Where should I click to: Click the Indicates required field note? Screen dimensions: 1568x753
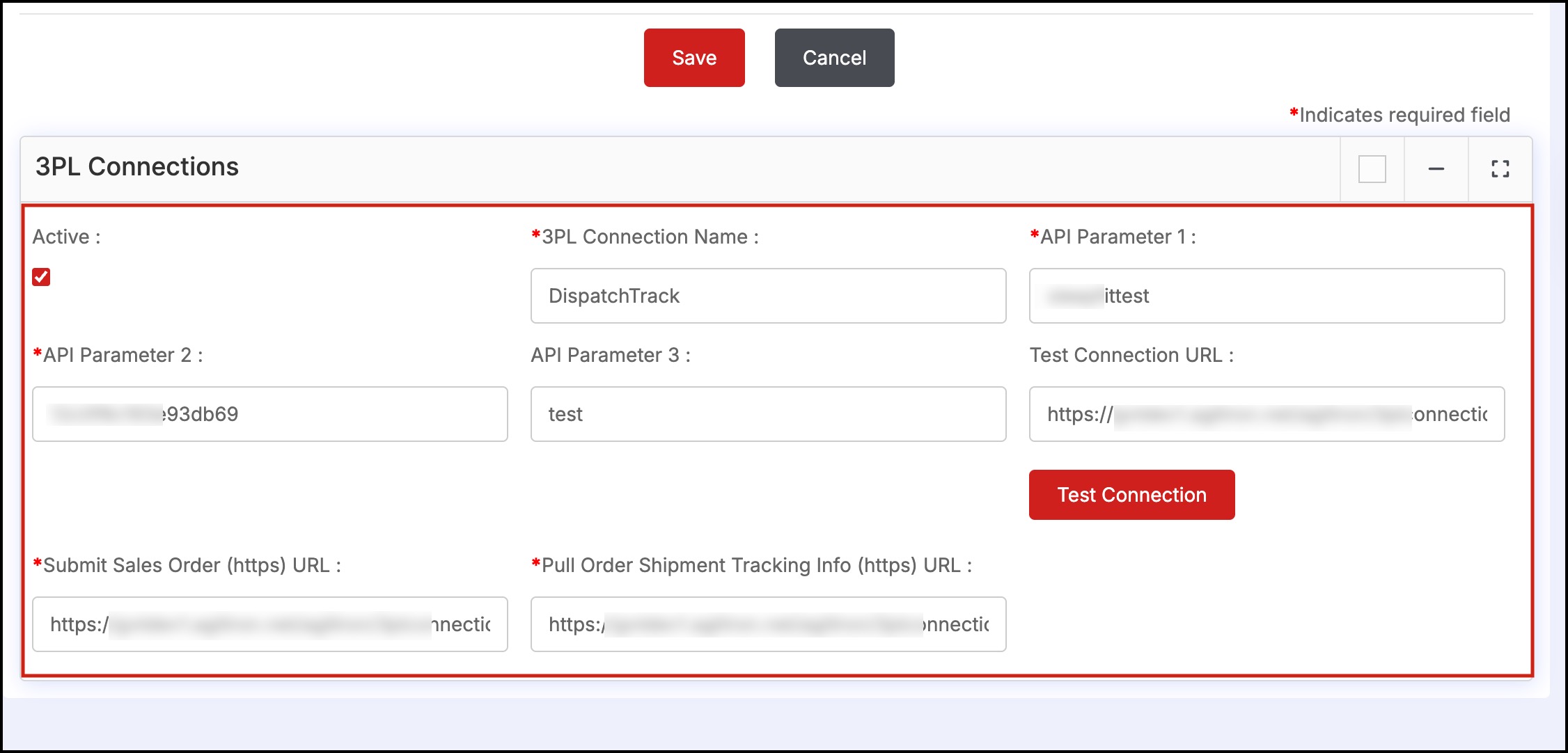pos(1403,115)
